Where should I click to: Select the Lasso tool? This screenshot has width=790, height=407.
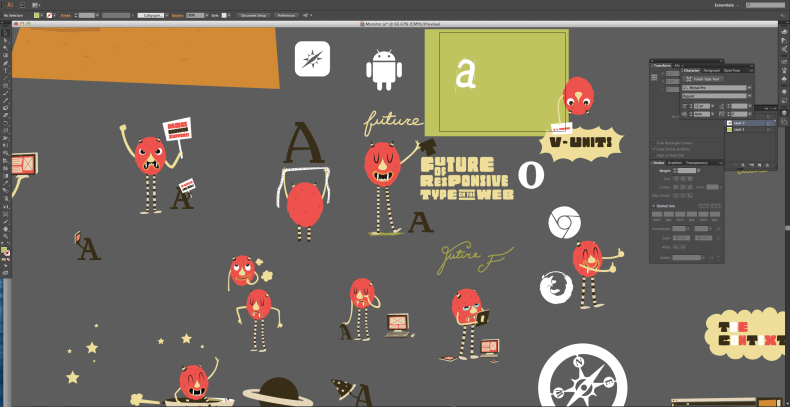pos(6,55)
